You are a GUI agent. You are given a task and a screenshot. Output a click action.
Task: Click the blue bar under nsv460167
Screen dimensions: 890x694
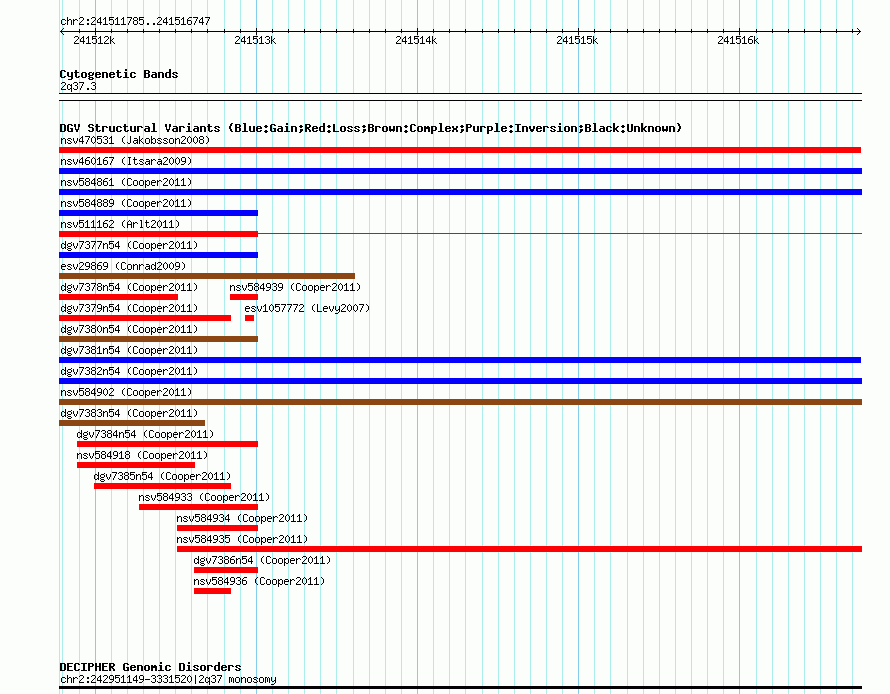pos(460,171)
